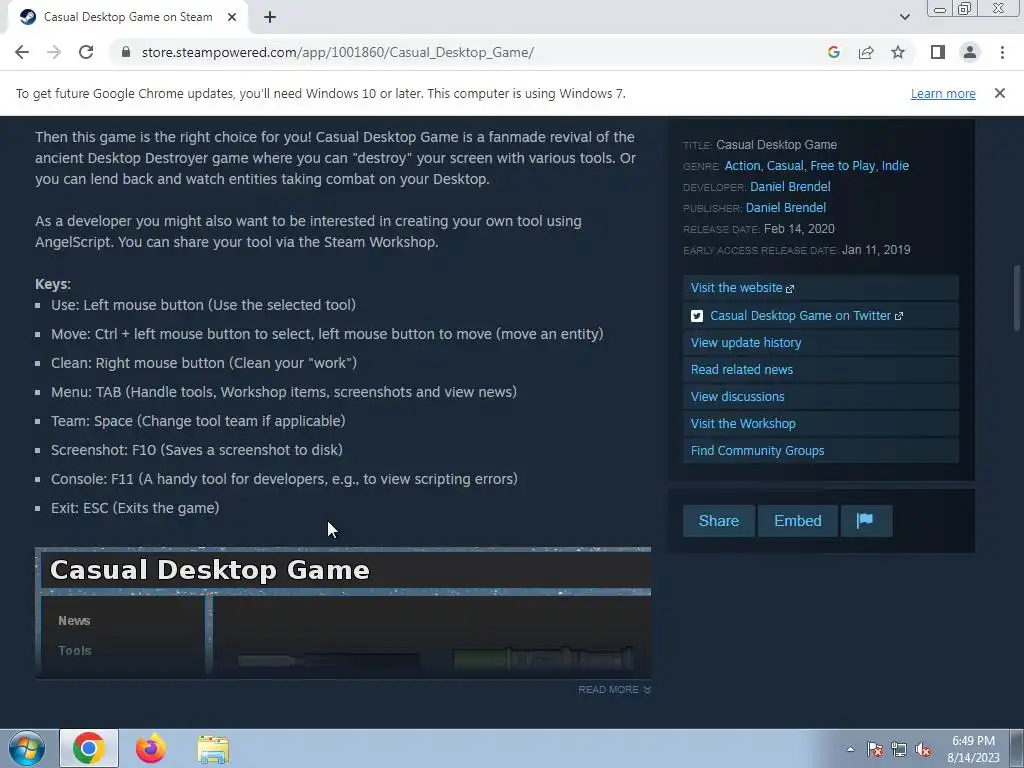Image resolution: width=1024 pixels, height=768 pixels.
Task: Open Chrome's three-dot menu
Action: pyautogui.click(x=1002, y=52)
